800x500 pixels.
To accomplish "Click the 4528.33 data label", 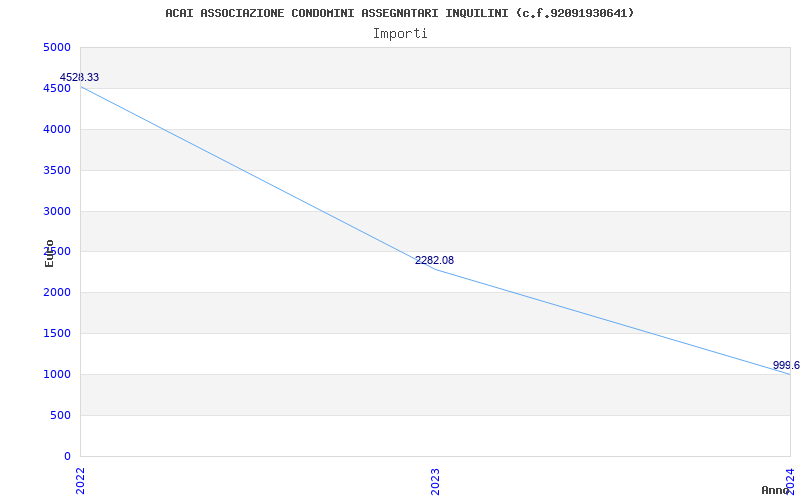I will [x=80, y=78].
